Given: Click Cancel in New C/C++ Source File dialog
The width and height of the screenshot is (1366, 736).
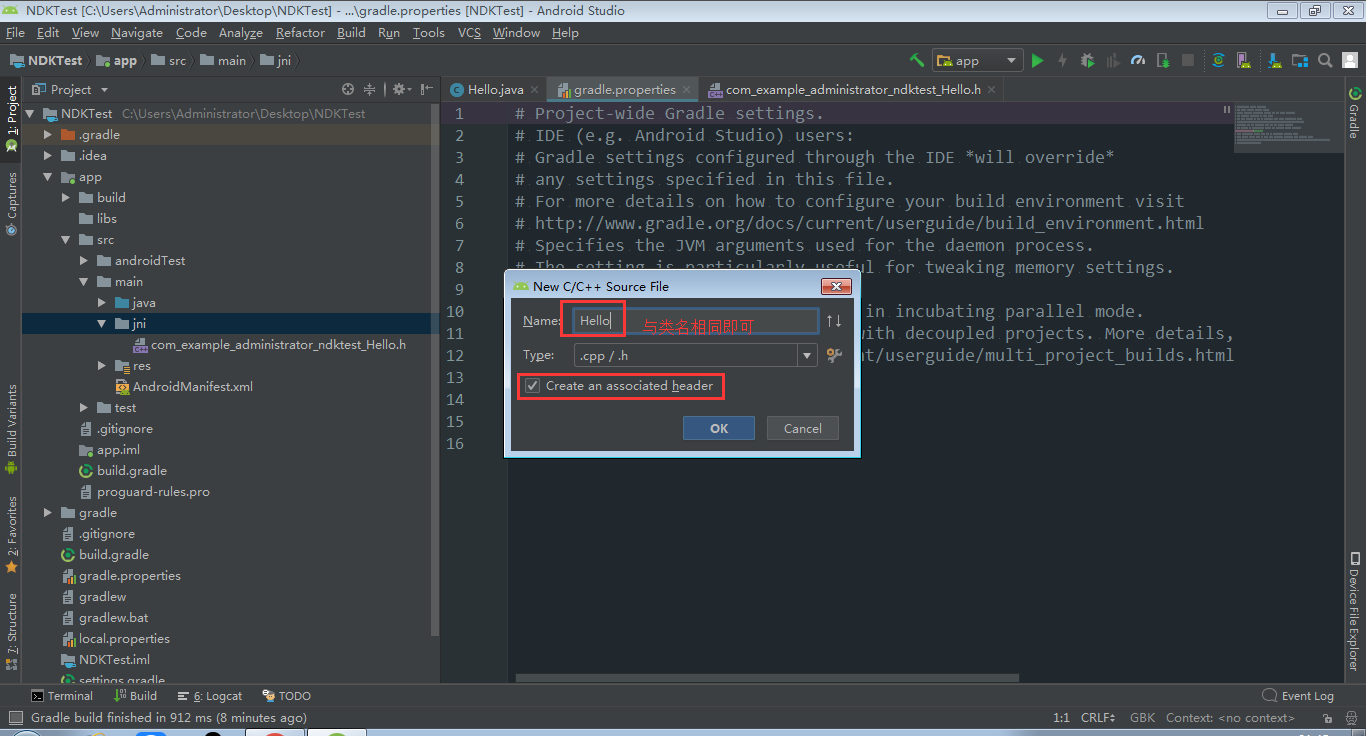Looking at the screenshot, I should 803,428.
